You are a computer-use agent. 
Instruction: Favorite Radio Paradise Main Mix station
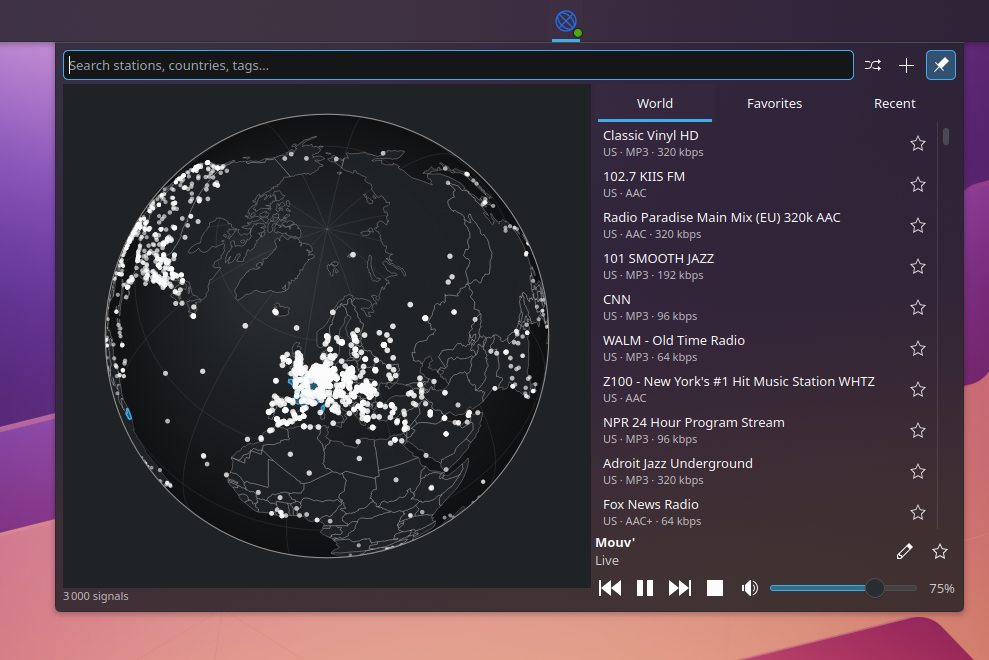point(918,225)
